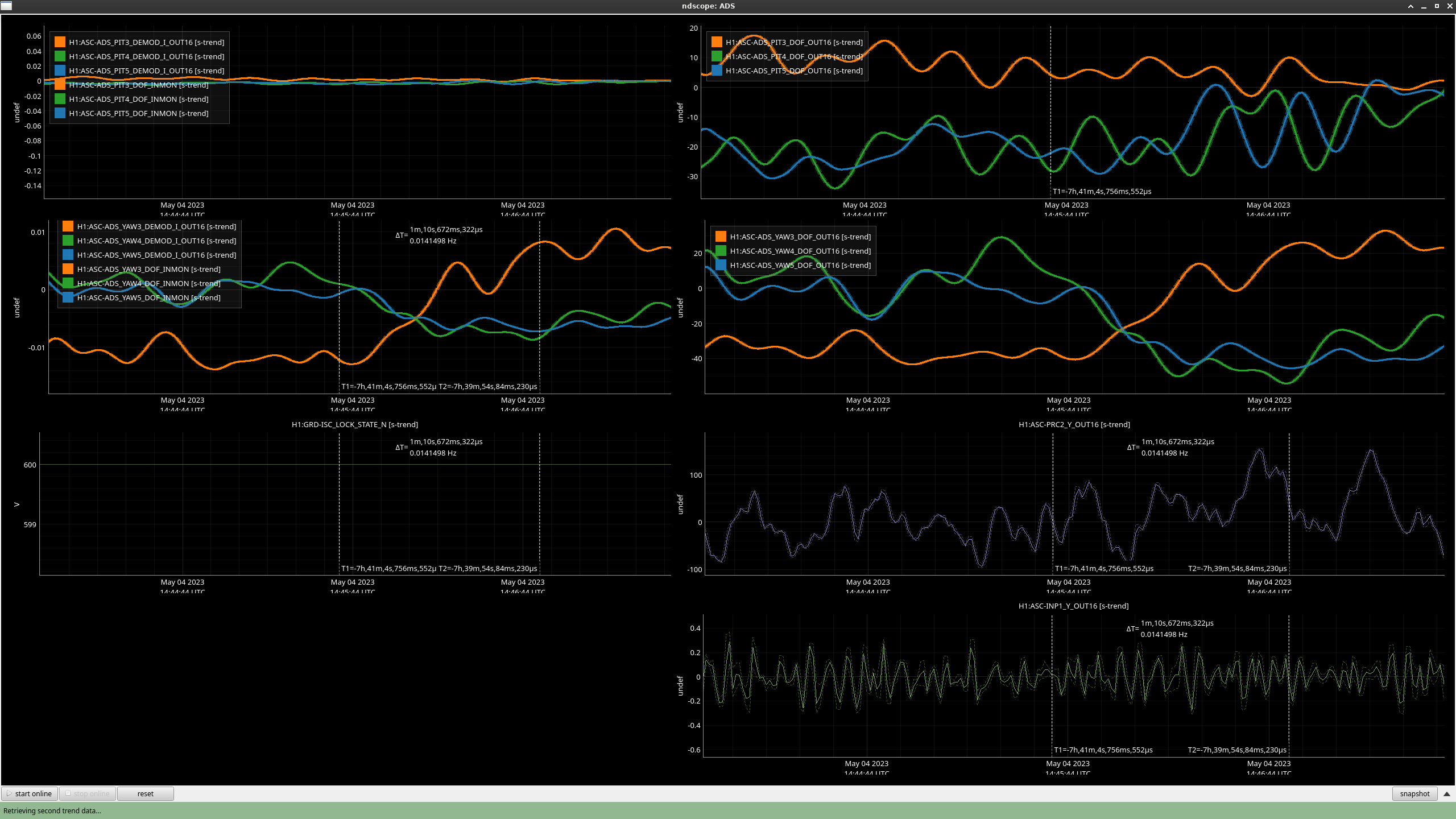
Task: Select the H1:ASC-ADS_YAW5_DOF_OUT16 legend label
Action: coord(800,265)
